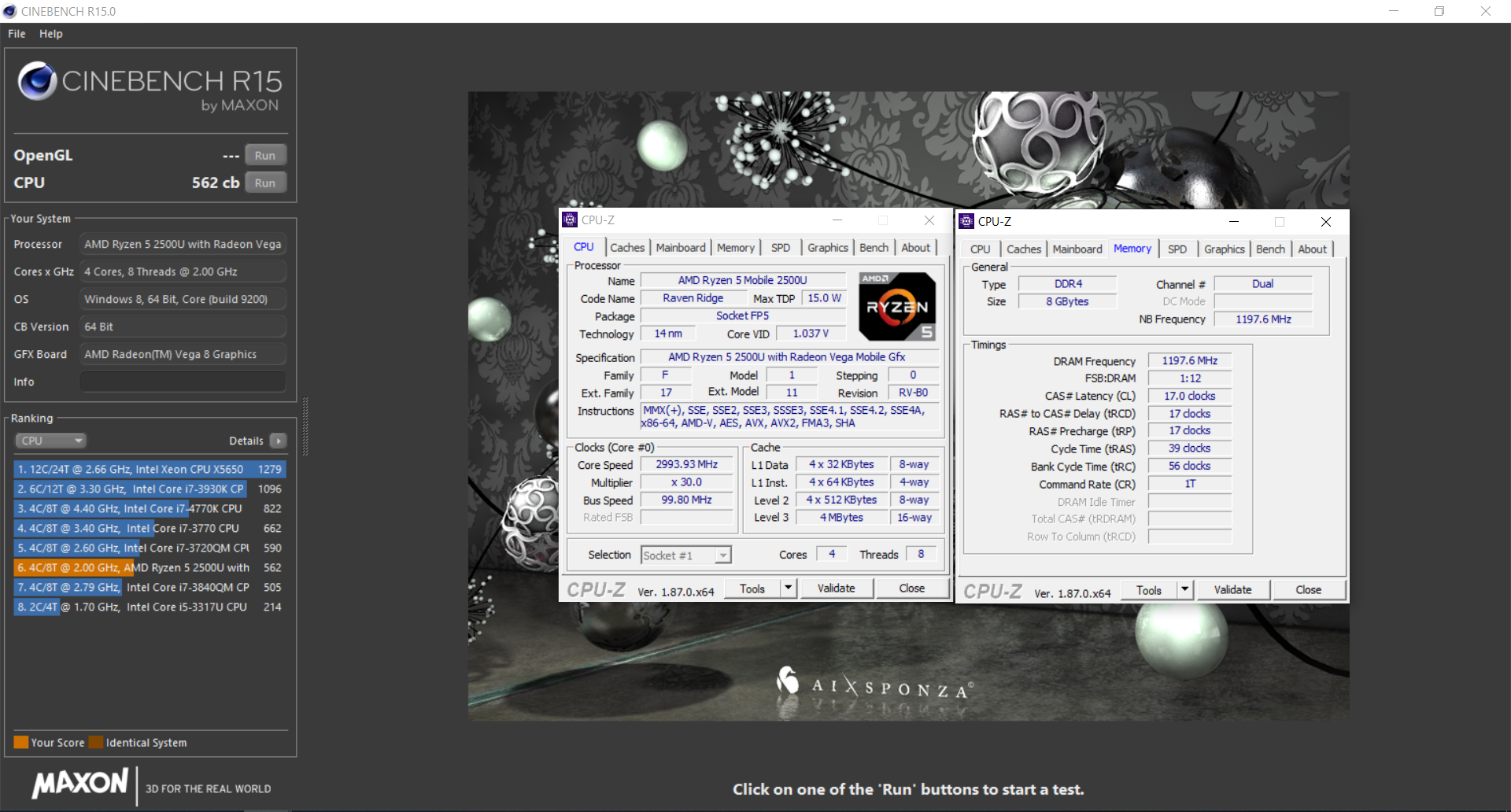Select ranking row AMD Ryzen 5 2500U
The image size is (1511, 812).
pos(150,567)
